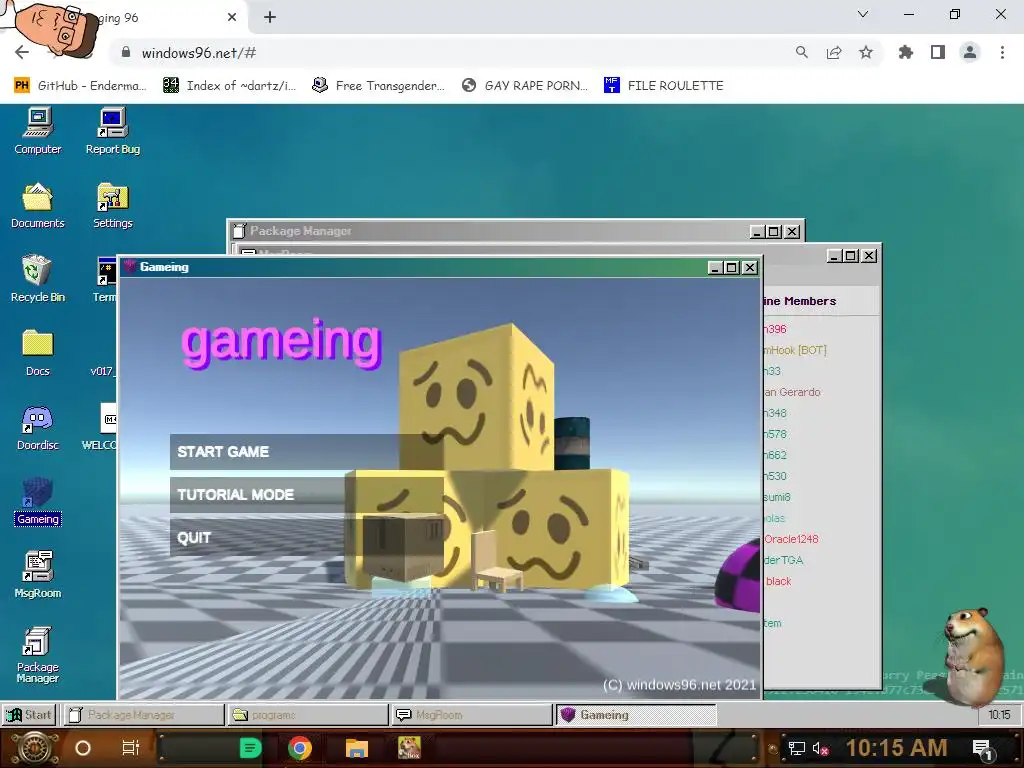Select member Oracle1248 in MsgRoom list
The image size is (1024, 768).
point(791,539)
